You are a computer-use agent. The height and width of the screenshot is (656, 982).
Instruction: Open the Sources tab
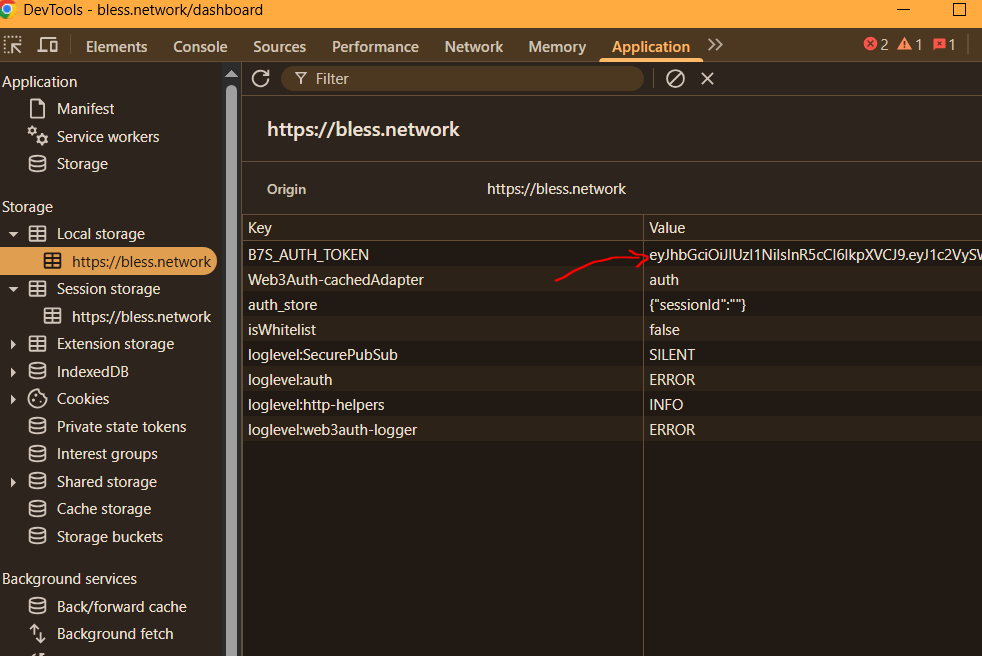pos(279,46)
